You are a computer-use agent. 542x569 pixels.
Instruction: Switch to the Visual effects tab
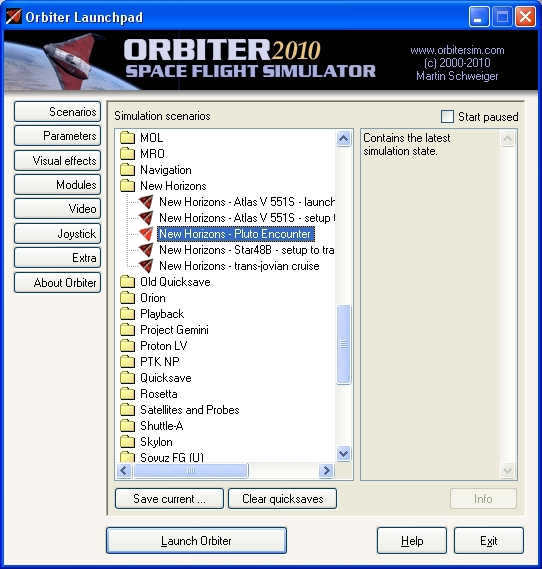57,160
